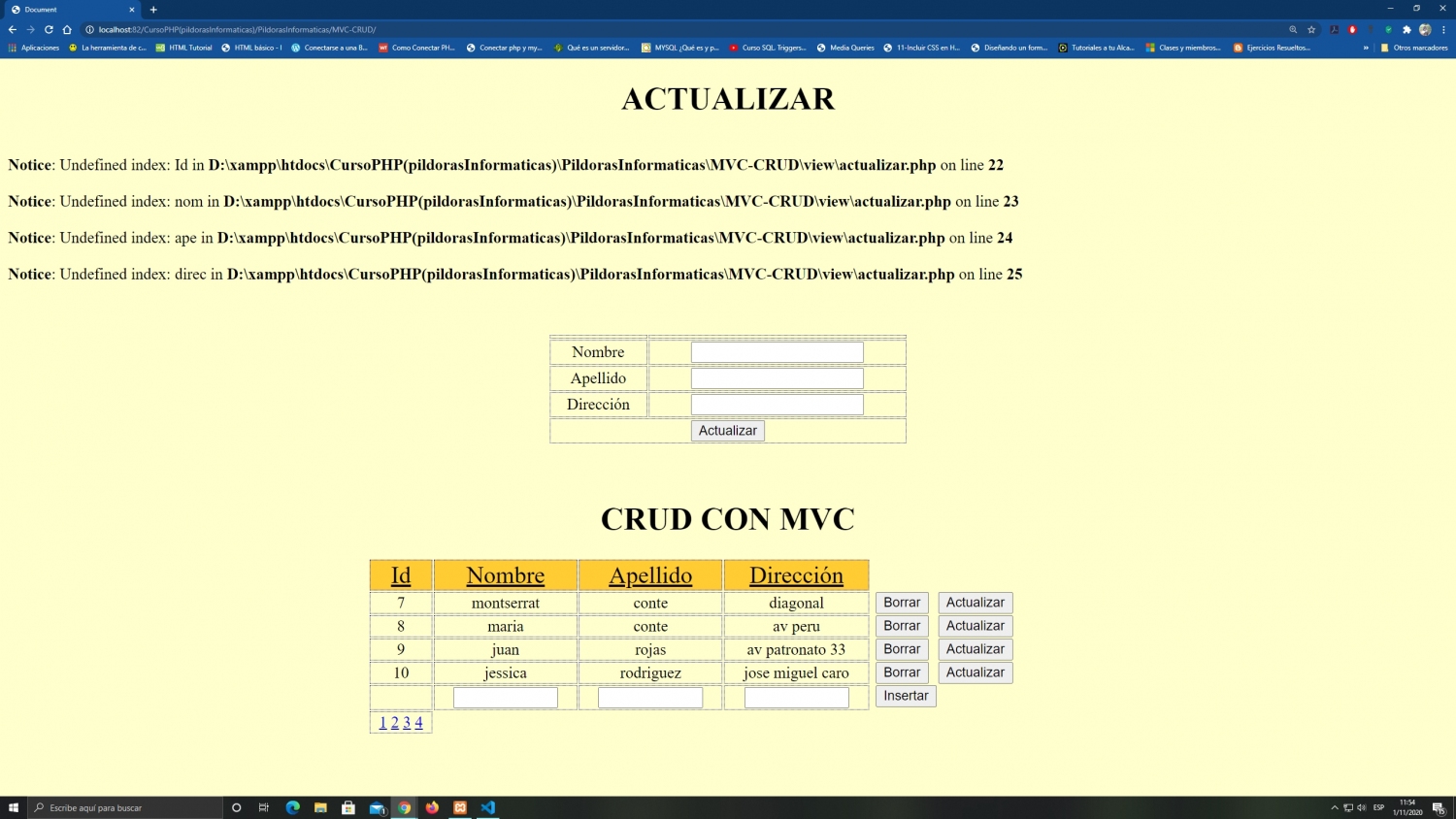Click Borrar for montserrat row

pyautogui.click(x=902, y=603)
